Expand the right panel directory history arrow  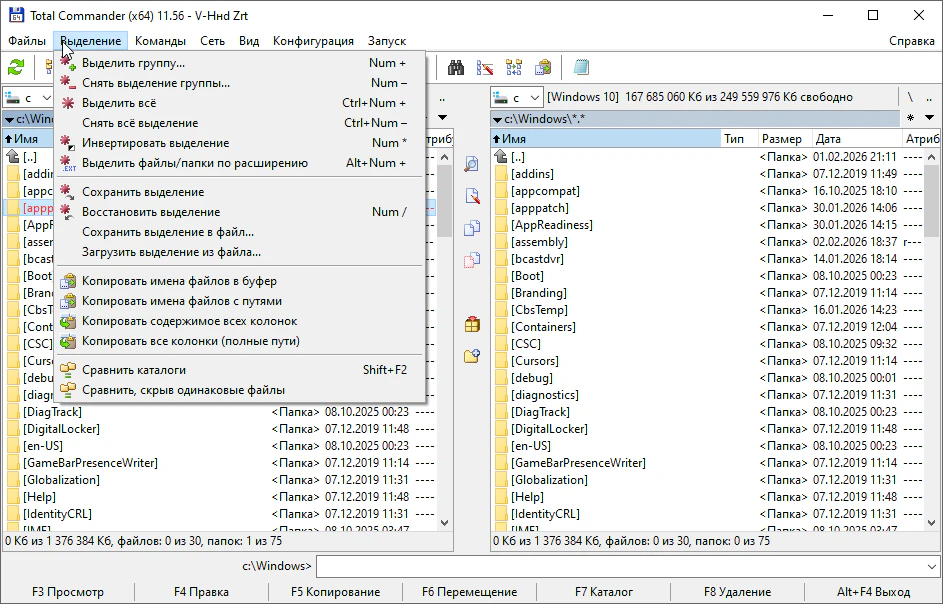click(x=928, y=118)
